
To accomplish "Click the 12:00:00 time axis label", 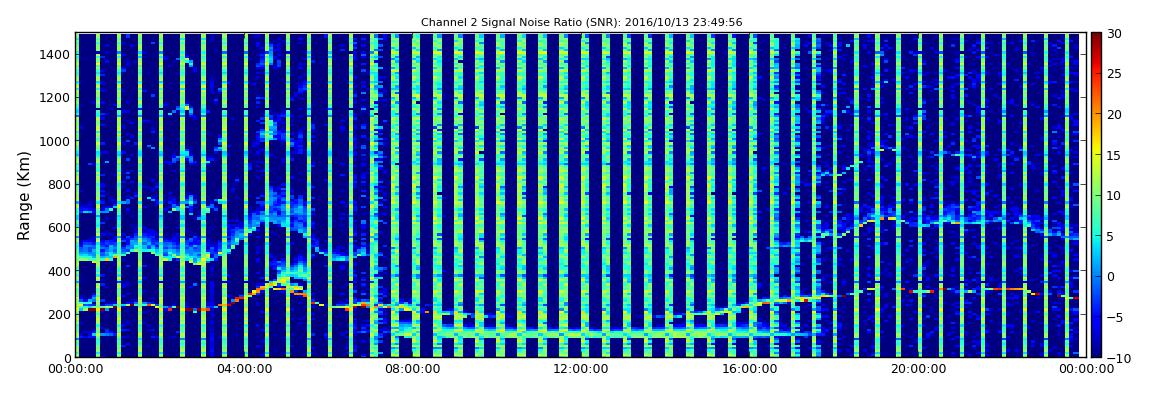I will 579,370.
